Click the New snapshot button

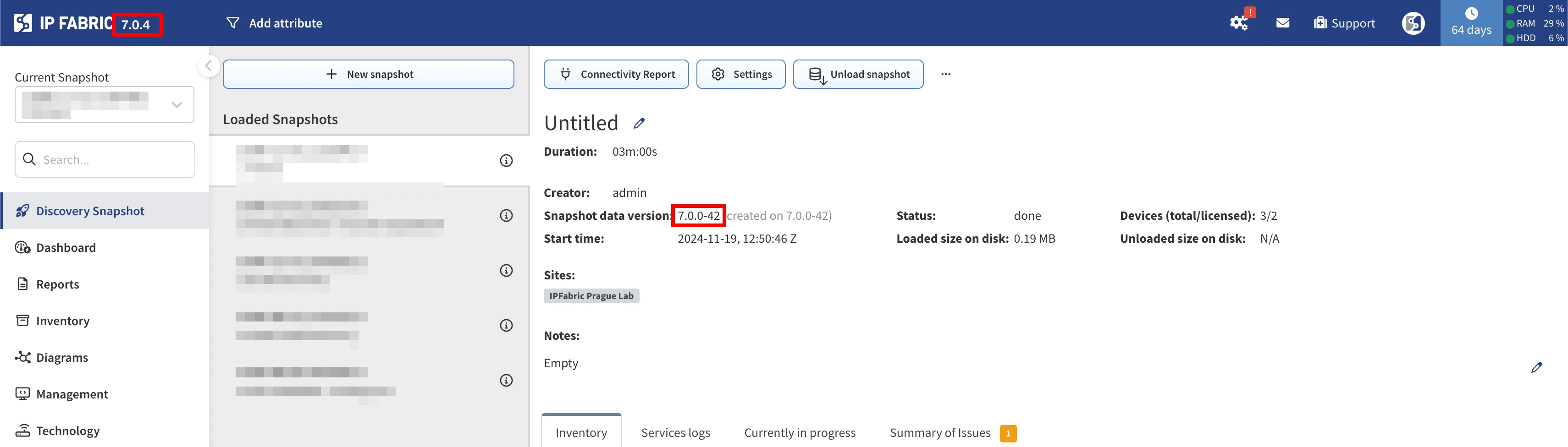368,74
